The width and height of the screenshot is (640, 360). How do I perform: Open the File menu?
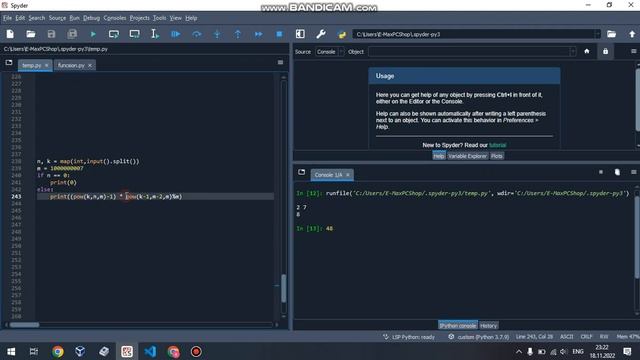click(x=7, y=18)
